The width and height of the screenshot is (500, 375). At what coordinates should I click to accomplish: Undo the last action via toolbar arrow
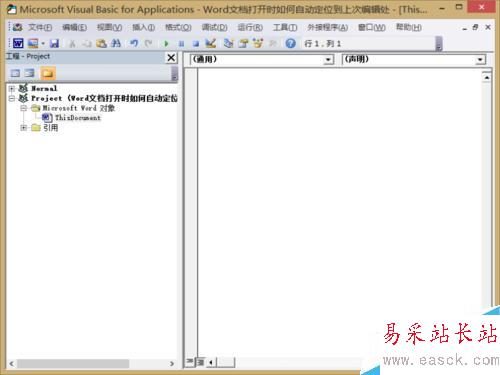(x=134, y=43)
